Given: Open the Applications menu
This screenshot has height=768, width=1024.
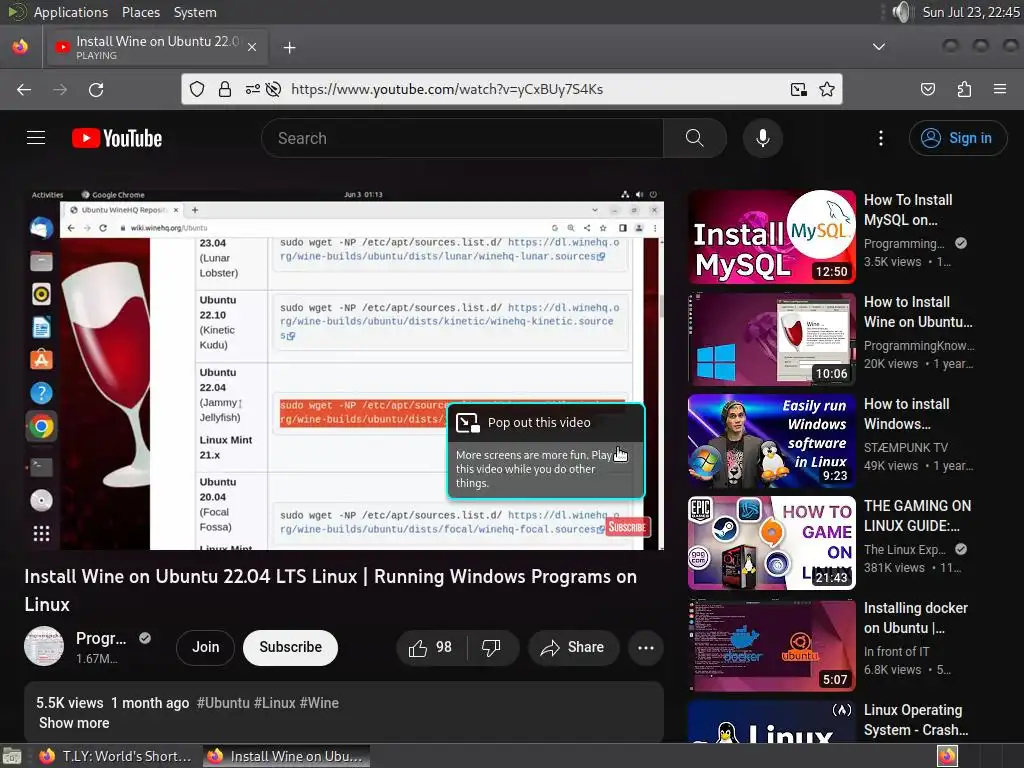Looking at the screenshot, I should coord(71,12).
